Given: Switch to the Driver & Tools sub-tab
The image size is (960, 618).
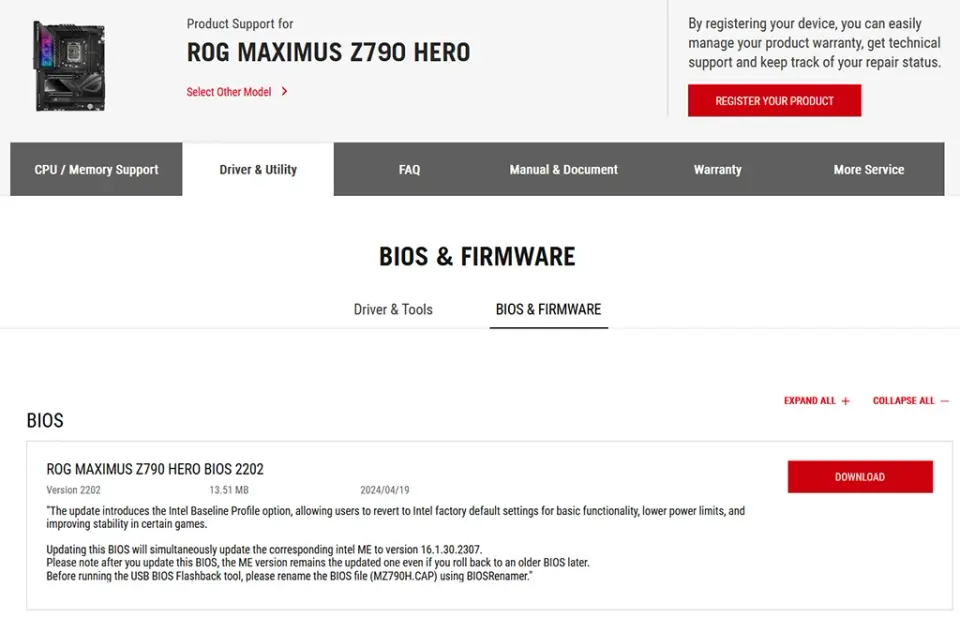Looking at the screenshot, I should tap(393, 310).
